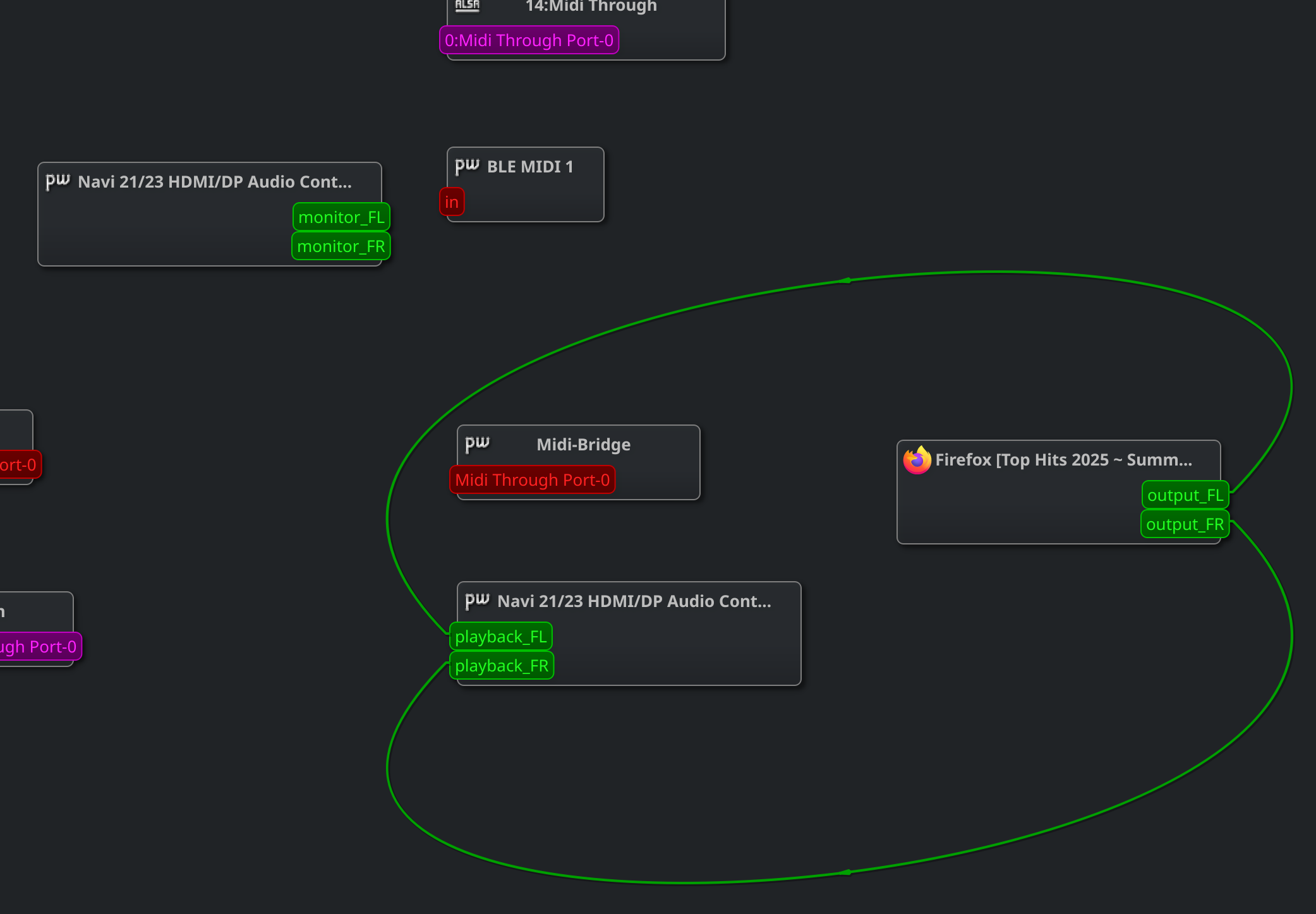
Task: Select the Firefox output_FR port
Action: click(x=1185, y=524)
